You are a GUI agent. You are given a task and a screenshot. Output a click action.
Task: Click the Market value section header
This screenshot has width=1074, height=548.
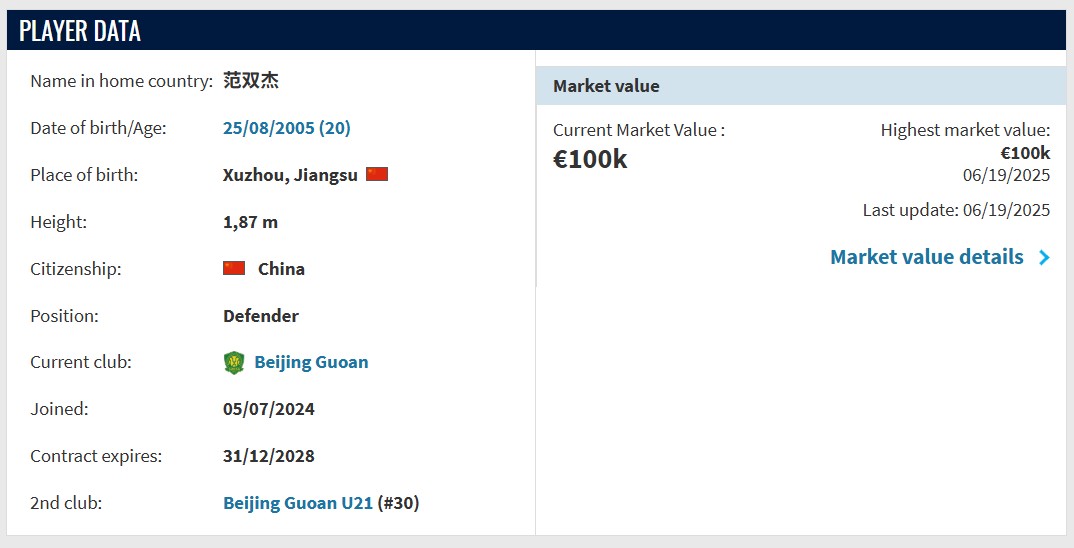coord(606,86)
